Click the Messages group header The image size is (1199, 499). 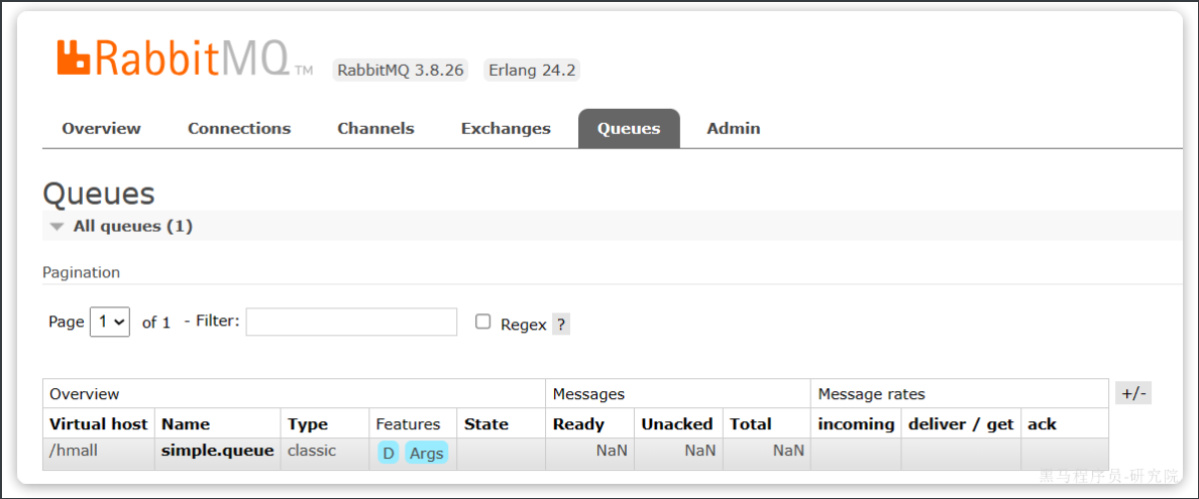click(x=589, y=394)
